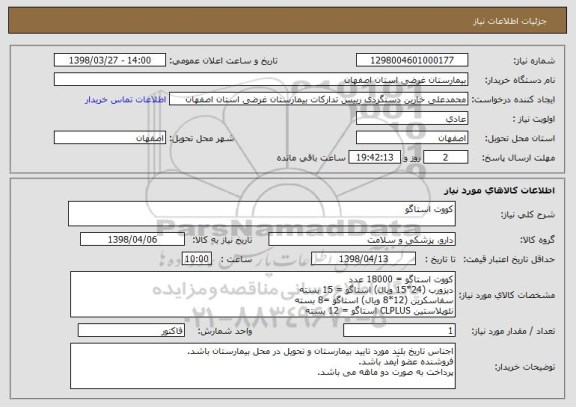The height and width of the screenshot is (407, 576).
Task: Select the buyer organization name field
Action: click(x=261, y=79)
